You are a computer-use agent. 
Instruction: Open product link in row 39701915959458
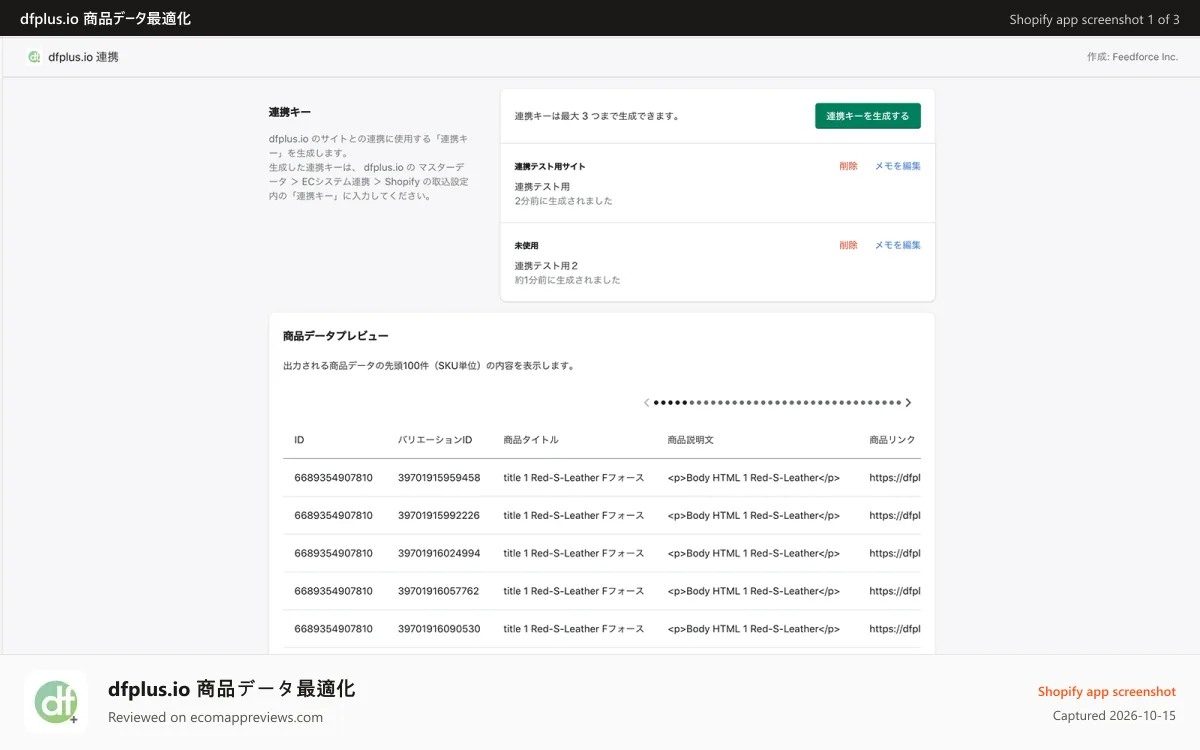895,478
